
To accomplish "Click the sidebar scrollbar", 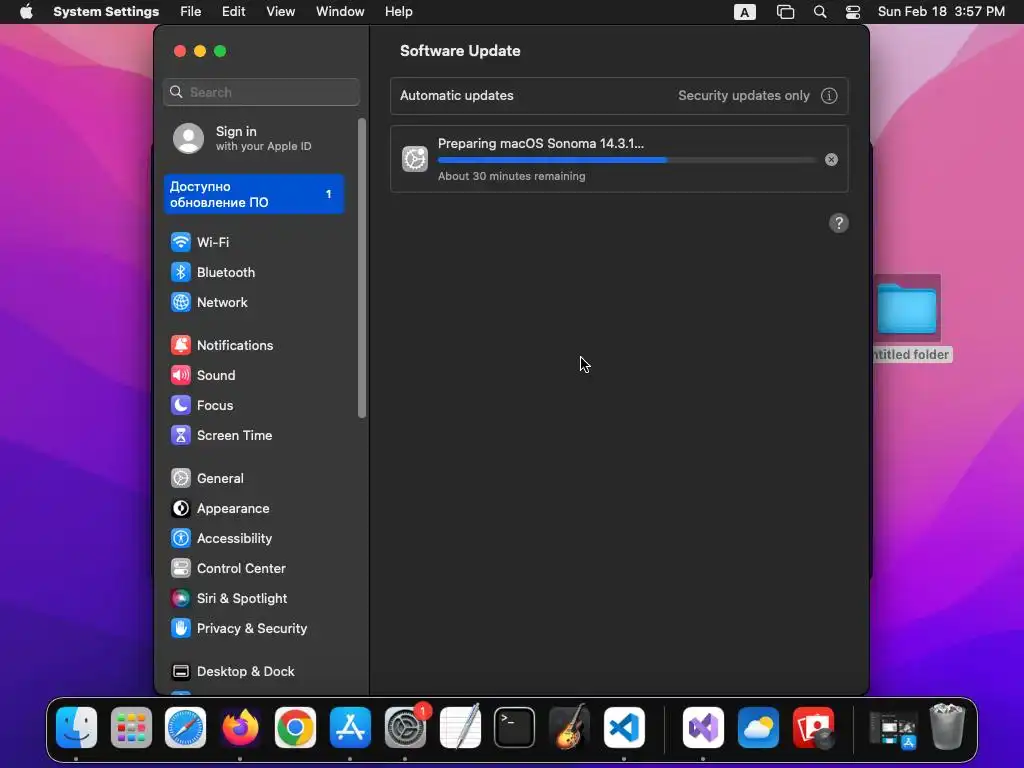I will [x=362, y=268].
